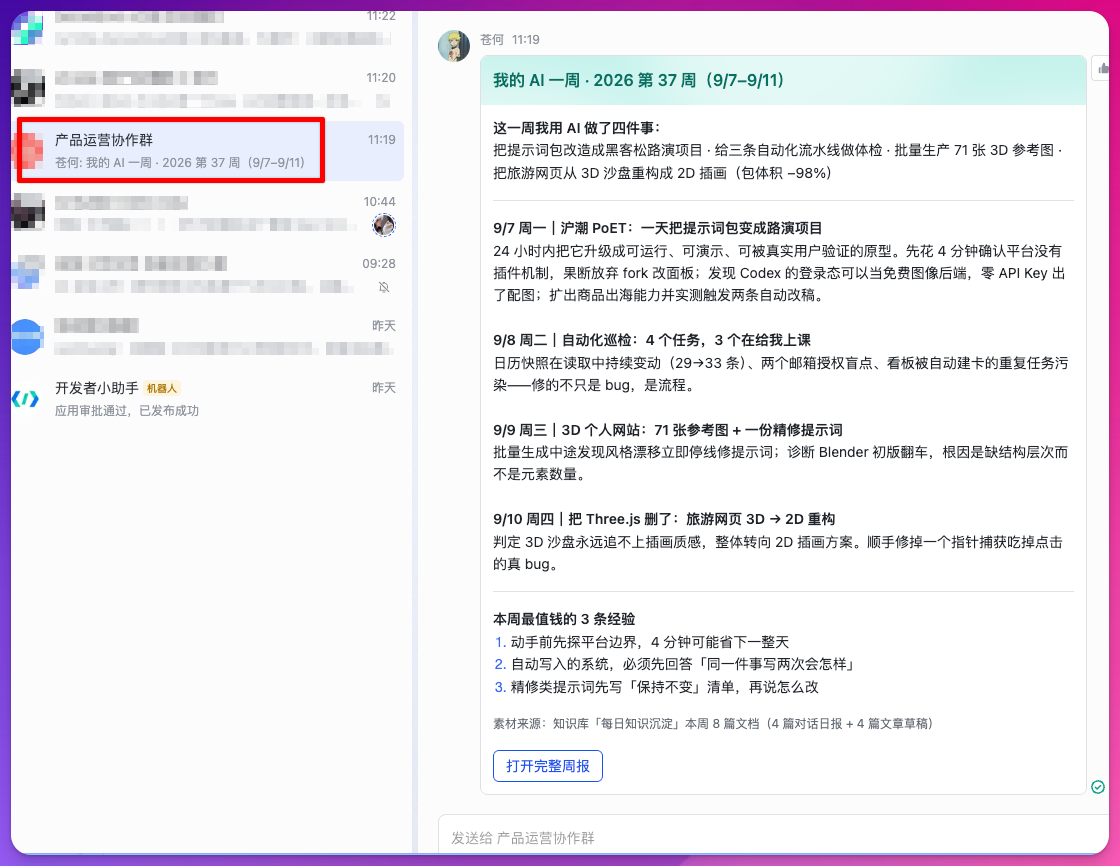This screenshot has height=866, width=1120.
Task: Click the 打开完整周报 button
Action: point(548,766)
